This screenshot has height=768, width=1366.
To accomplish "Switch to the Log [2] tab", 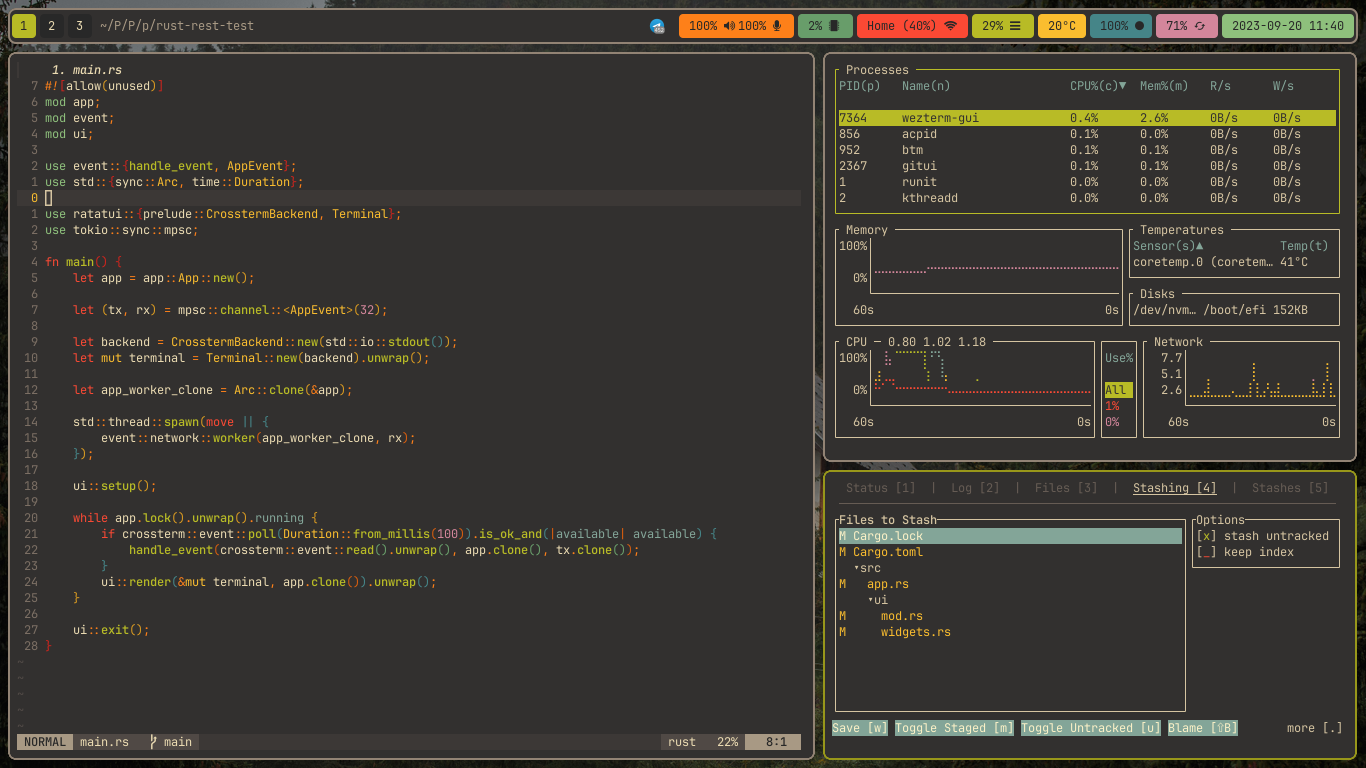I will tap(975, 488).
